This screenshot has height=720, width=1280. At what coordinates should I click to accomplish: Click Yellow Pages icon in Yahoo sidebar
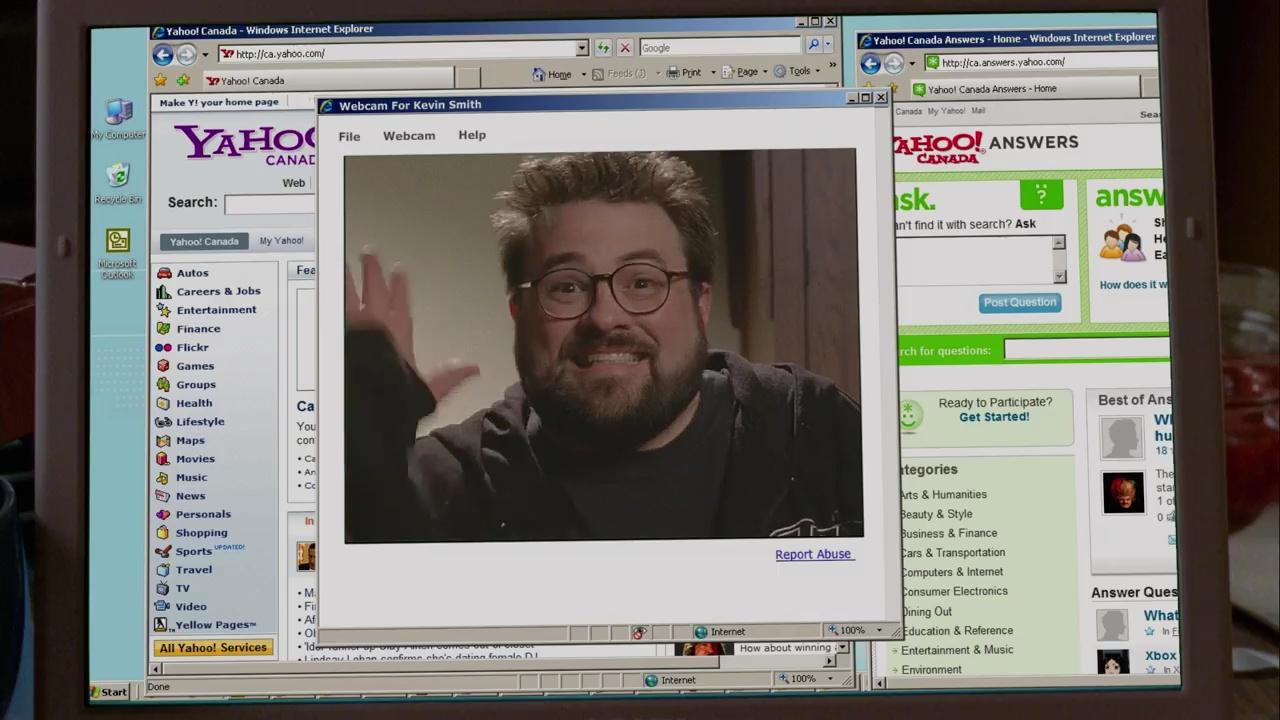click(x=161, y=625)
